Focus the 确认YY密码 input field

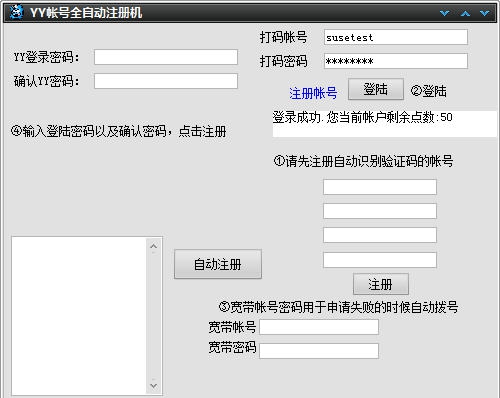(x=166, y=81)
